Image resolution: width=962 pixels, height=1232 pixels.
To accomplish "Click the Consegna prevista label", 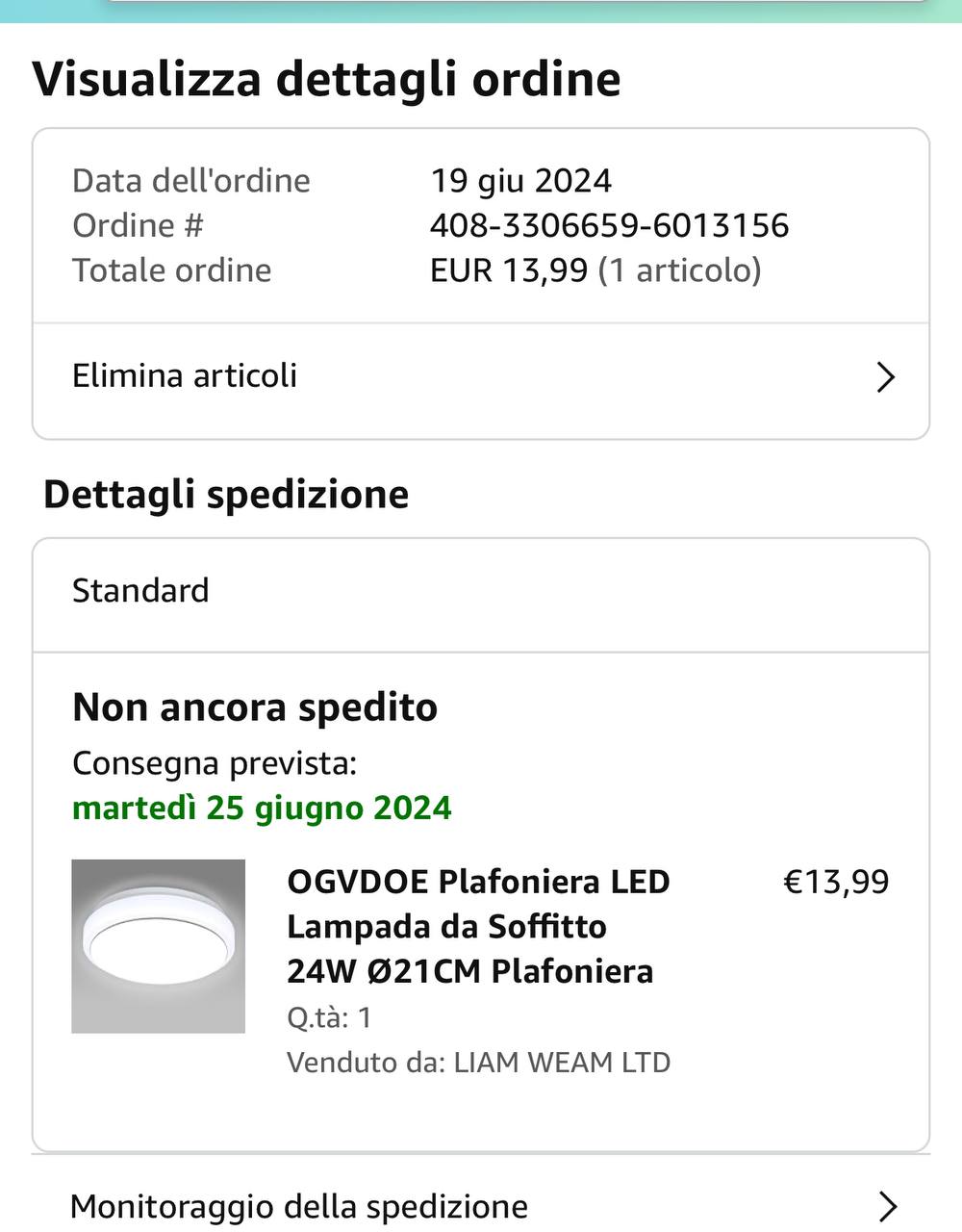I will click(x=215, y=763).
